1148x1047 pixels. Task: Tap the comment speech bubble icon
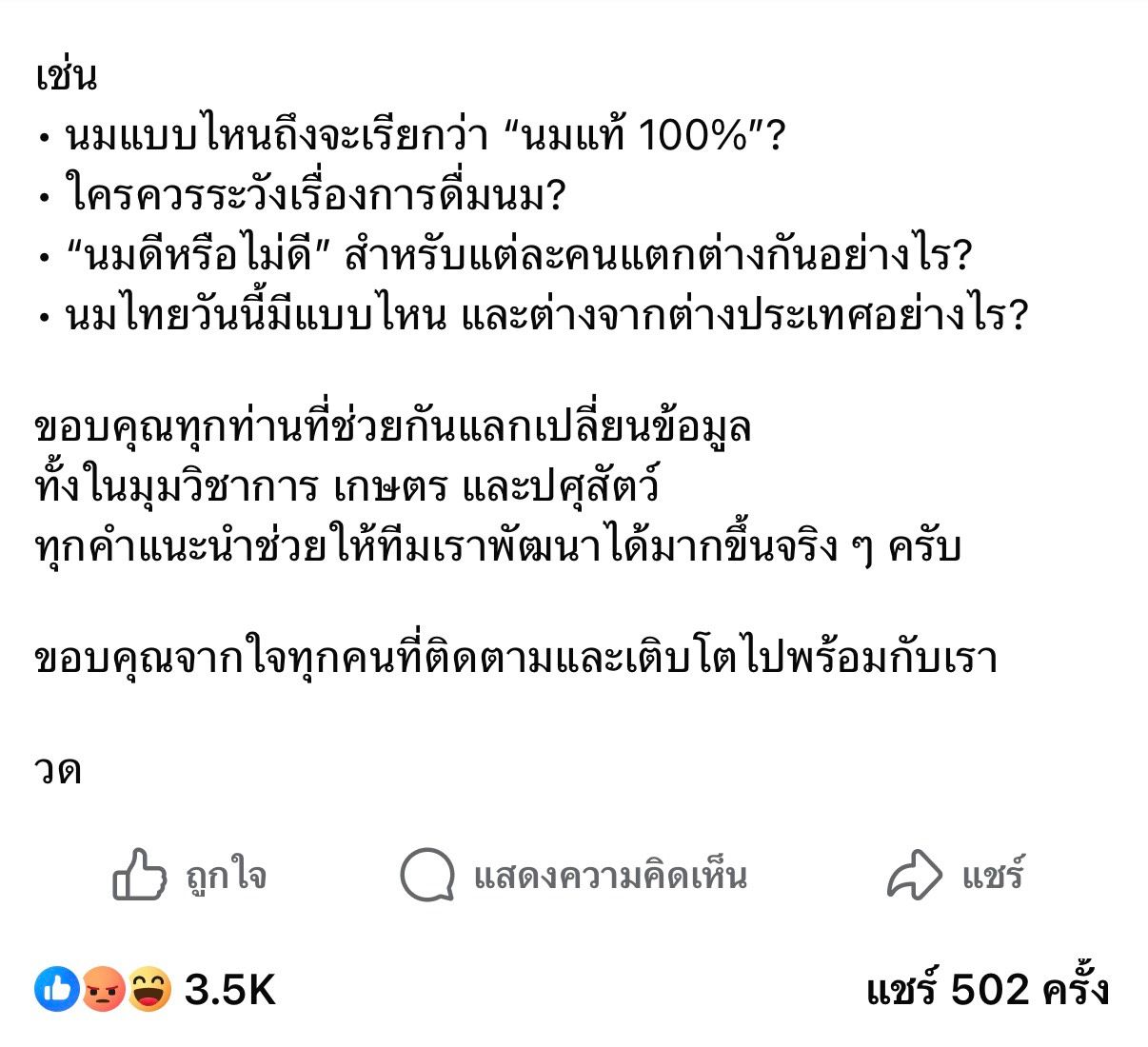(426, 875)
